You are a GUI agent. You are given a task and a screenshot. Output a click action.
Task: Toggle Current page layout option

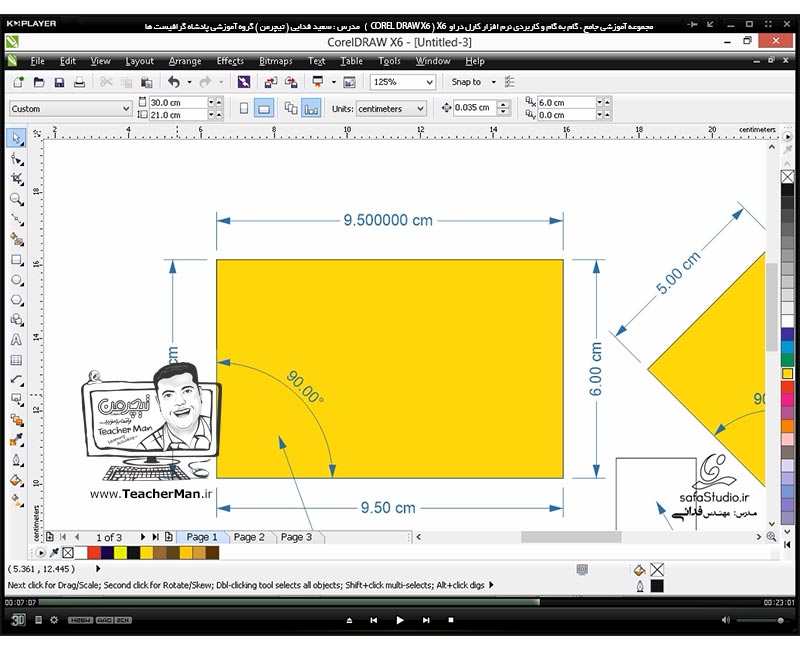(311, 108)
